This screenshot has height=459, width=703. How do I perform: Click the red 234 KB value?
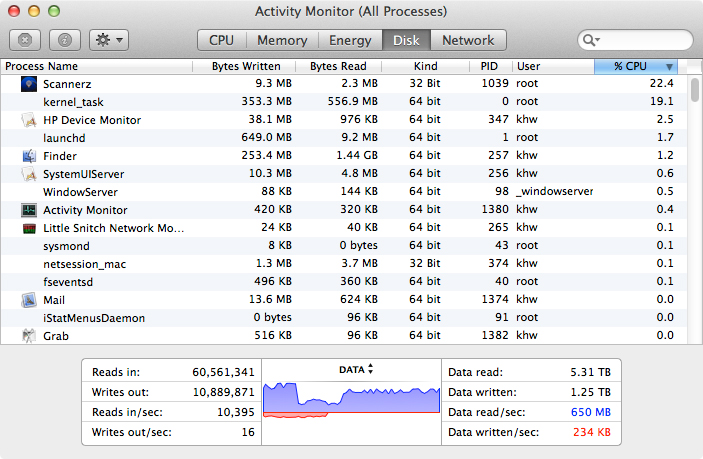pos(592,432)
